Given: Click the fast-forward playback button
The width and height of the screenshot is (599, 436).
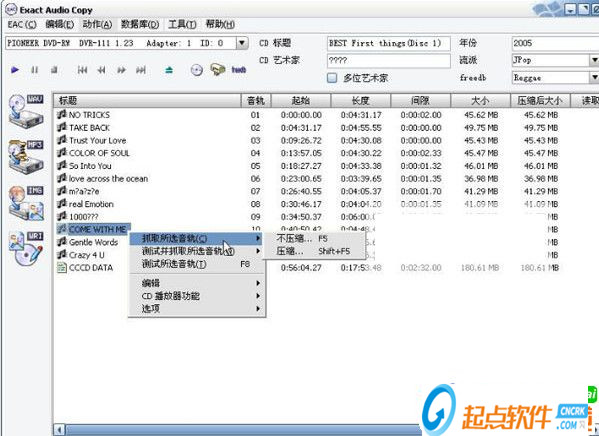Looking at the screenshot, I should point(121,70).
